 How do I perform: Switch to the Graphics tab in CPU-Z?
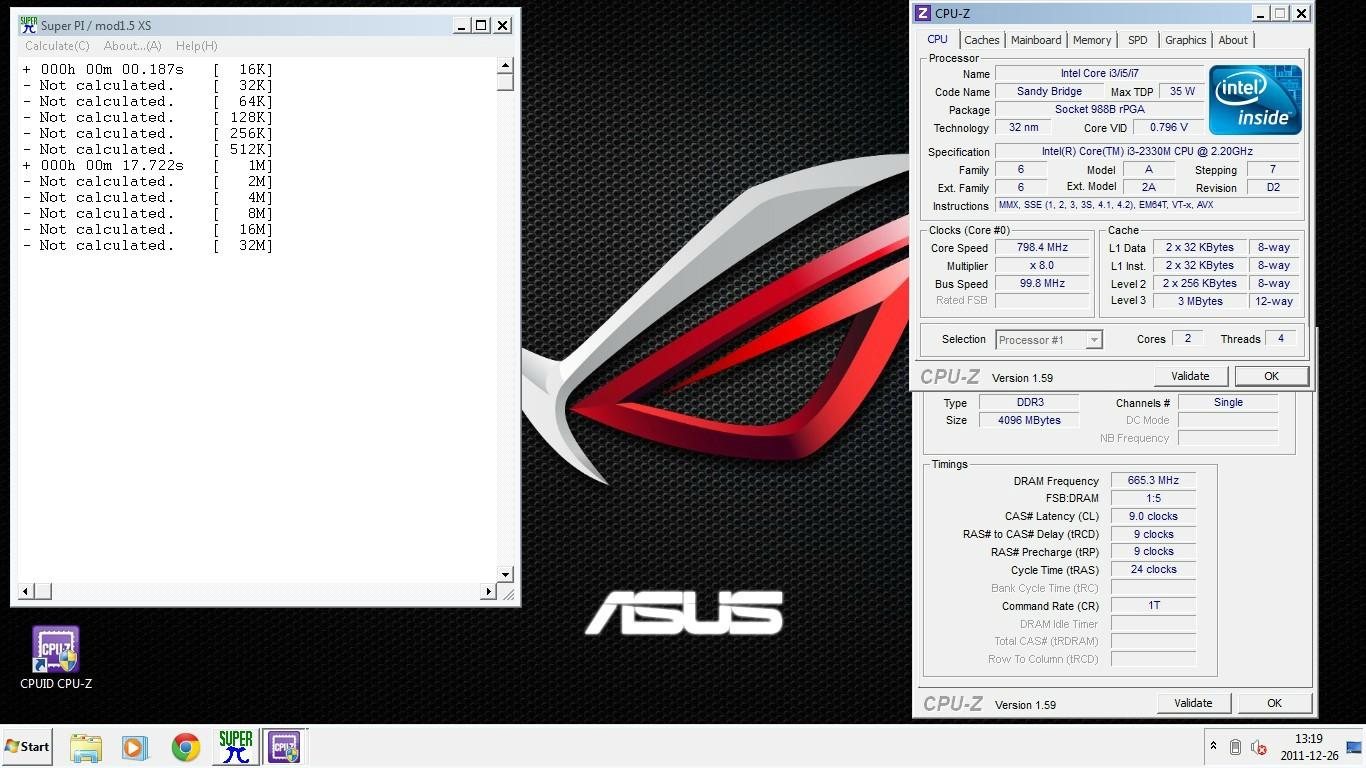click(x=1185, y=40)
